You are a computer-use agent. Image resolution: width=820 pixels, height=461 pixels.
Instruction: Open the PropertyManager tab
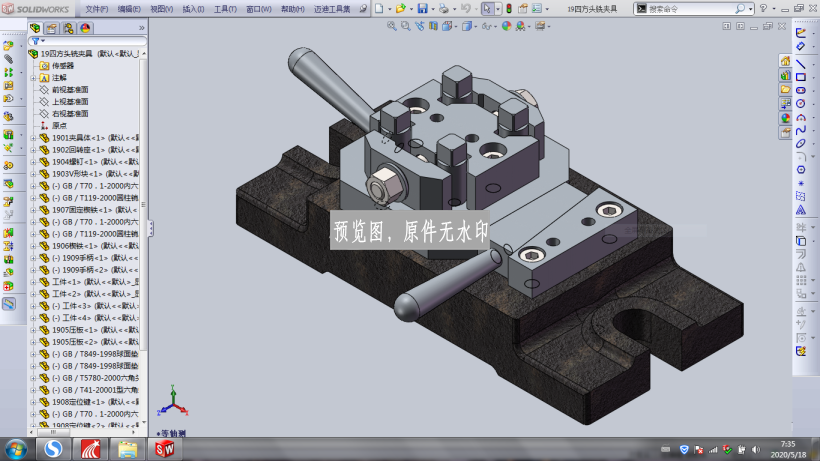click(x=52, y=28)
